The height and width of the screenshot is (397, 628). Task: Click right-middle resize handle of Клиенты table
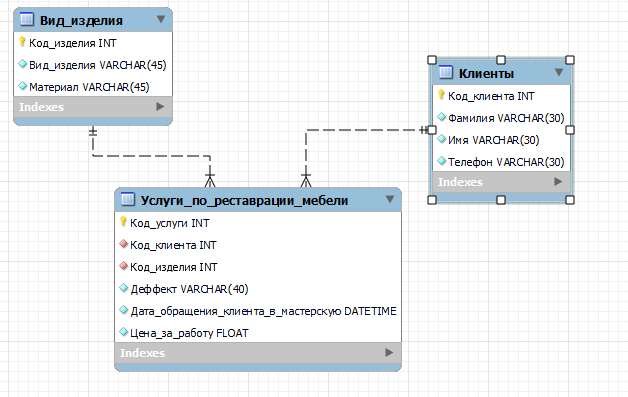[x=570, y=130]
